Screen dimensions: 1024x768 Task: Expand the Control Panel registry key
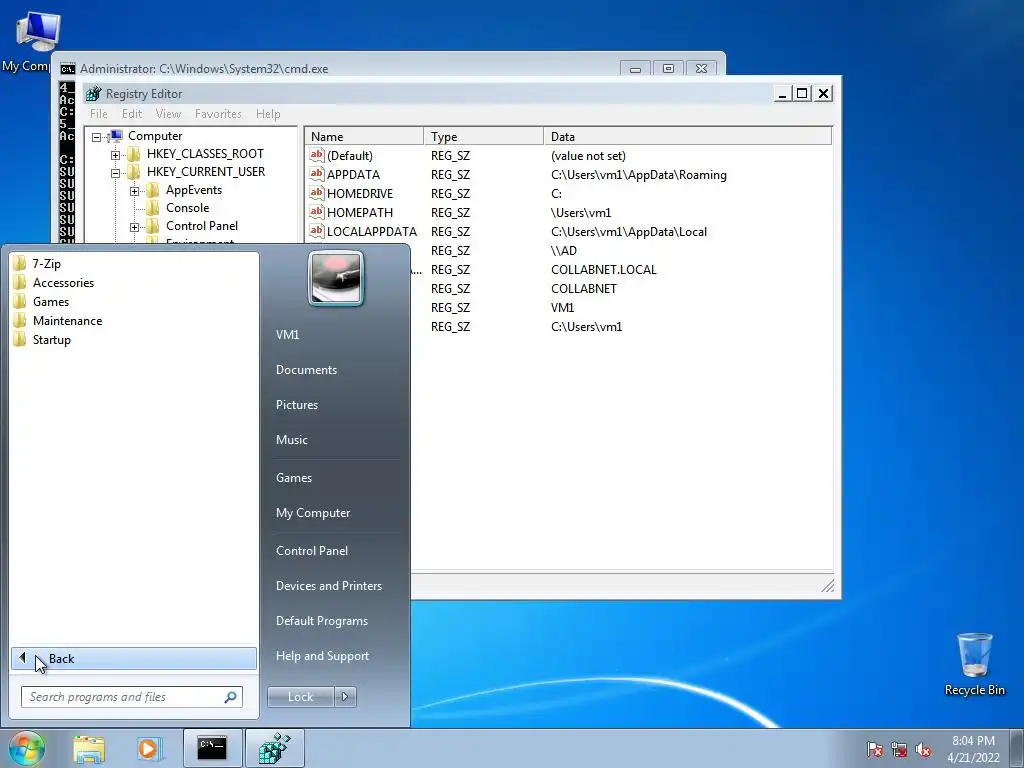coord(135,227)
